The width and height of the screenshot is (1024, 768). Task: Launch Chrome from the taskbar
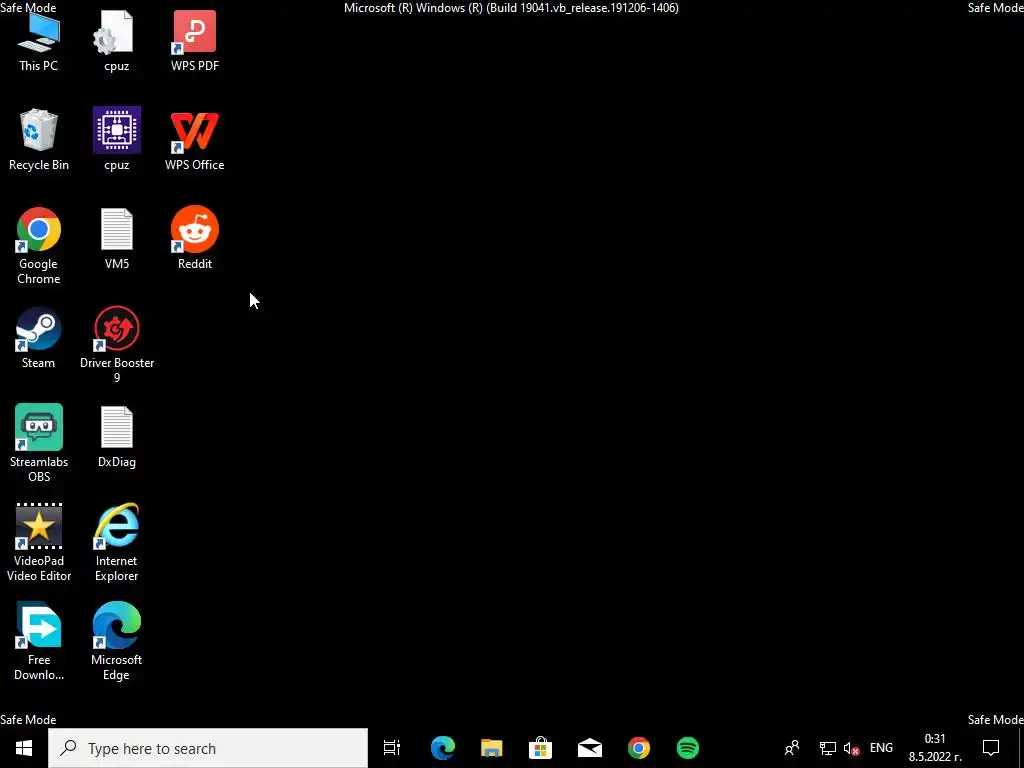click(639, 748)
